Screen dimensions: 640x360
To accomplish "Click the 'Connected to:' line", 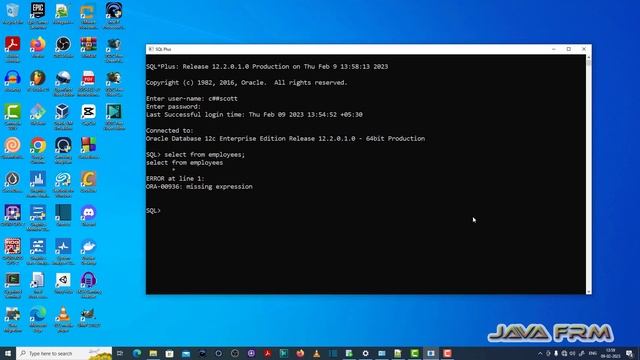I will point(170,131).
